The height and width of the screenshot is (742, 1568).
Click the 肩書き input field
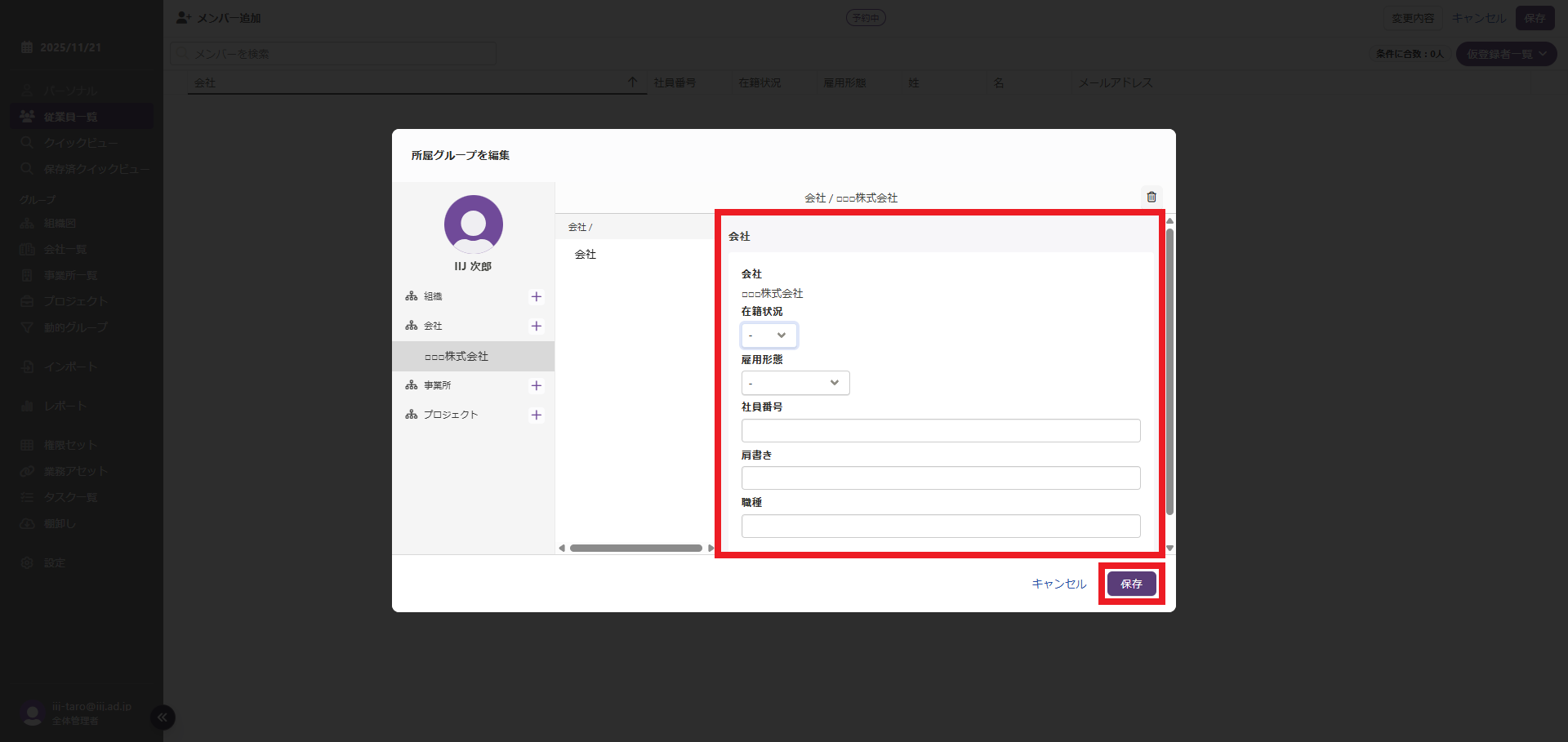click(x=940, y=478)
